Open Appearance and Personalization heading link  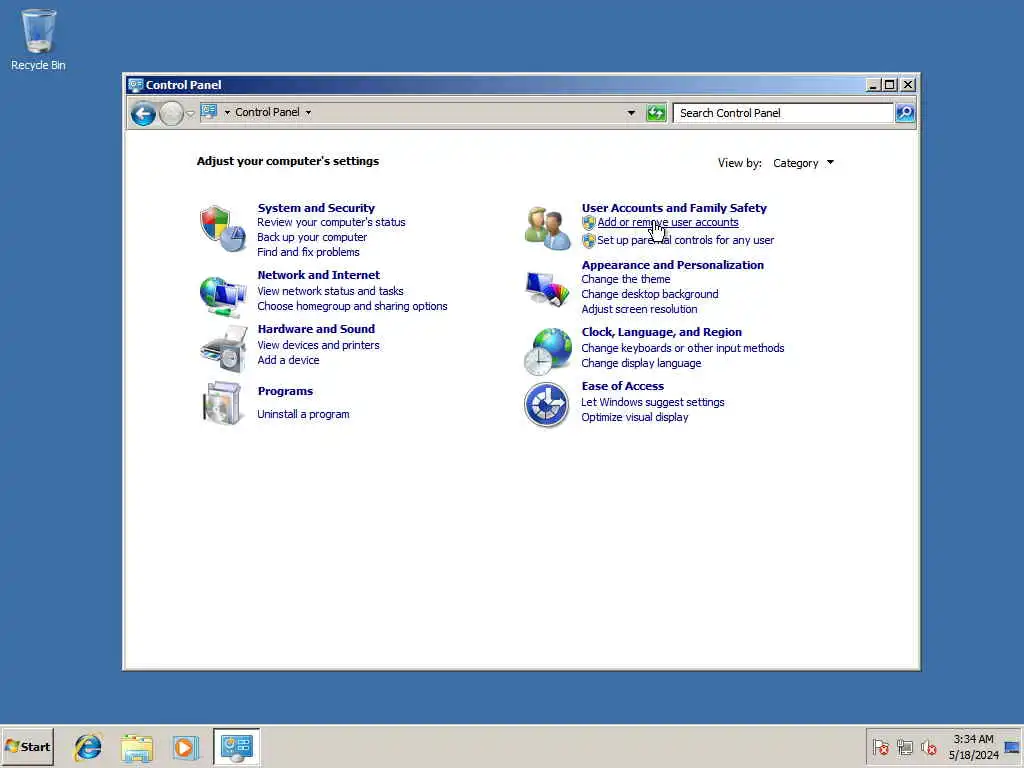(x=672, y=265)
